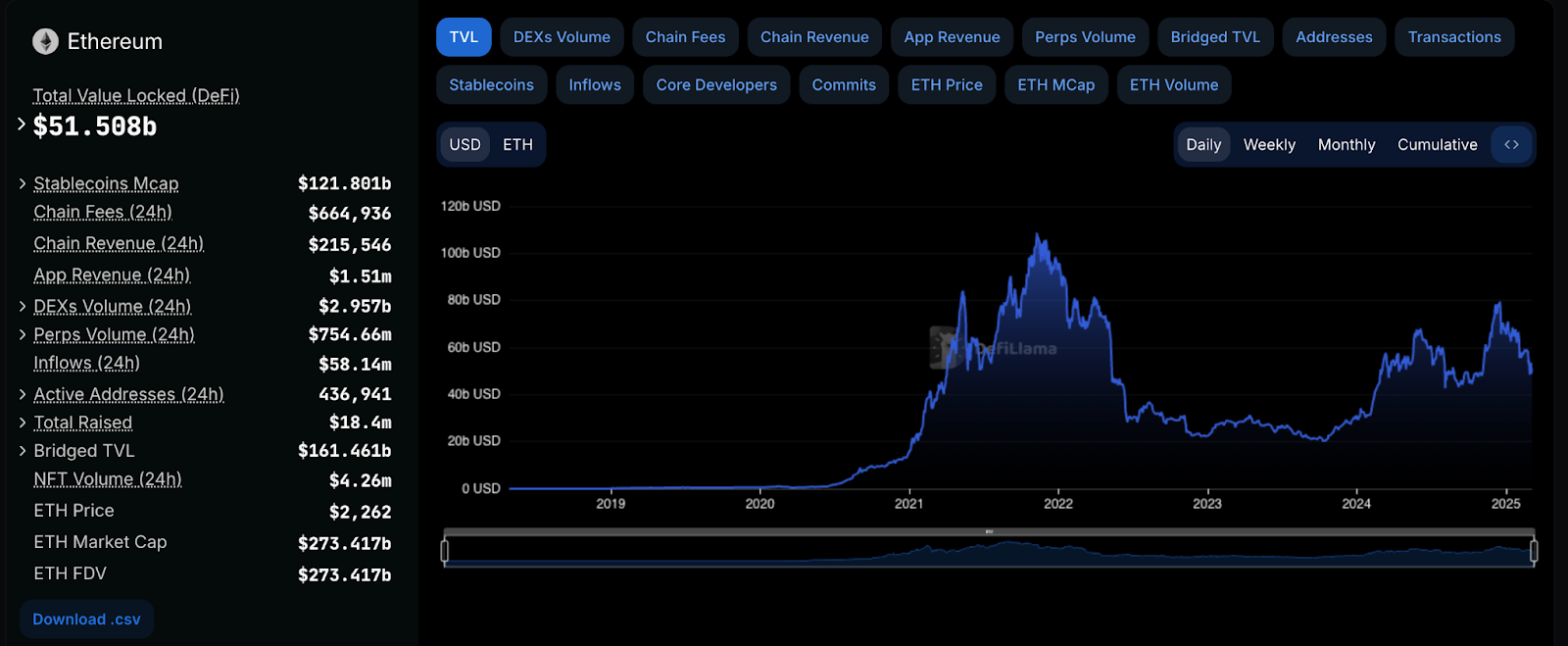This screenshot has width=1568, height=646.
Task: Show Bridged TVL on the chart
Action: [x=1215, y=37]
